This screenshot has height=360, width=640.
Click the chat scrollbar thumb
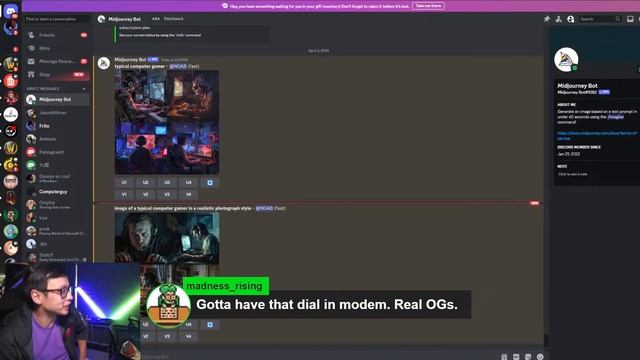point(546,340)
